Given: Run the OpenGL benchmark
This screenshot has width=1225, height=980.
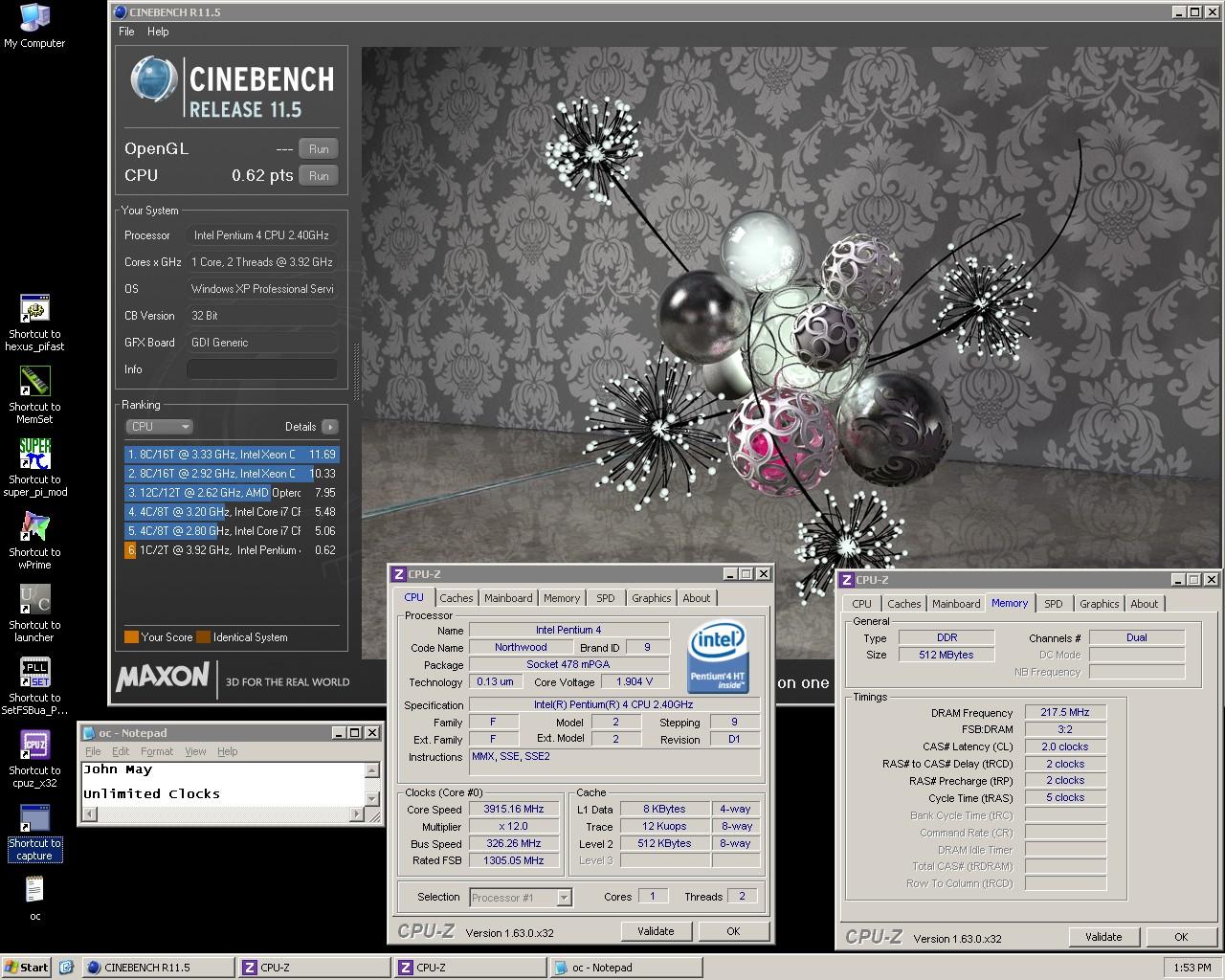Looking at the screenshot, I should tap(319, 149).
